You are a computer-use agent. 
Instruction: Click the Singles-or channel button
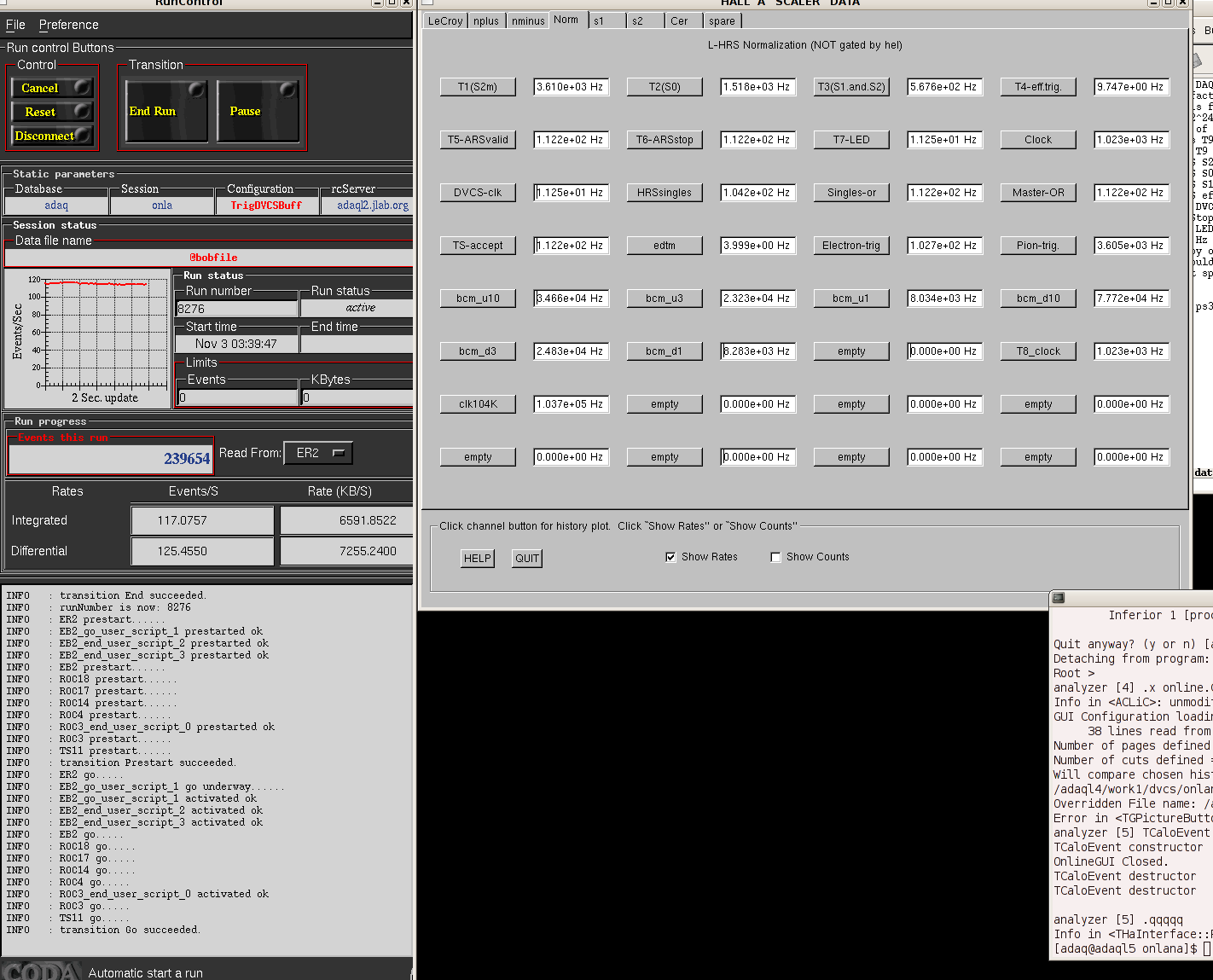coord(851,193)
